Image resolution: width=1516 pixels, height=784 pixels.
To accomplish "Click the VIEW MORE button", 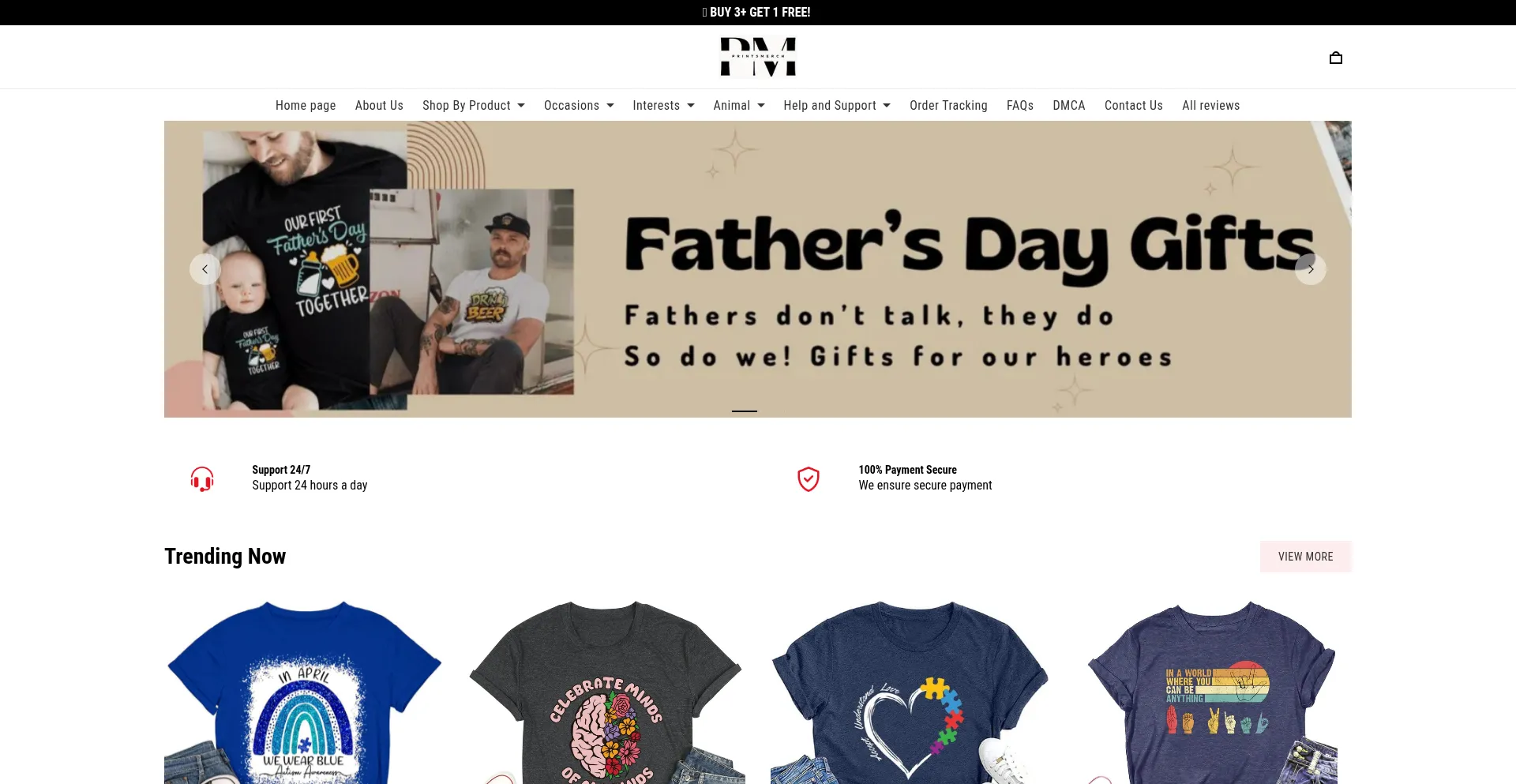I will tap(1305, 557).
